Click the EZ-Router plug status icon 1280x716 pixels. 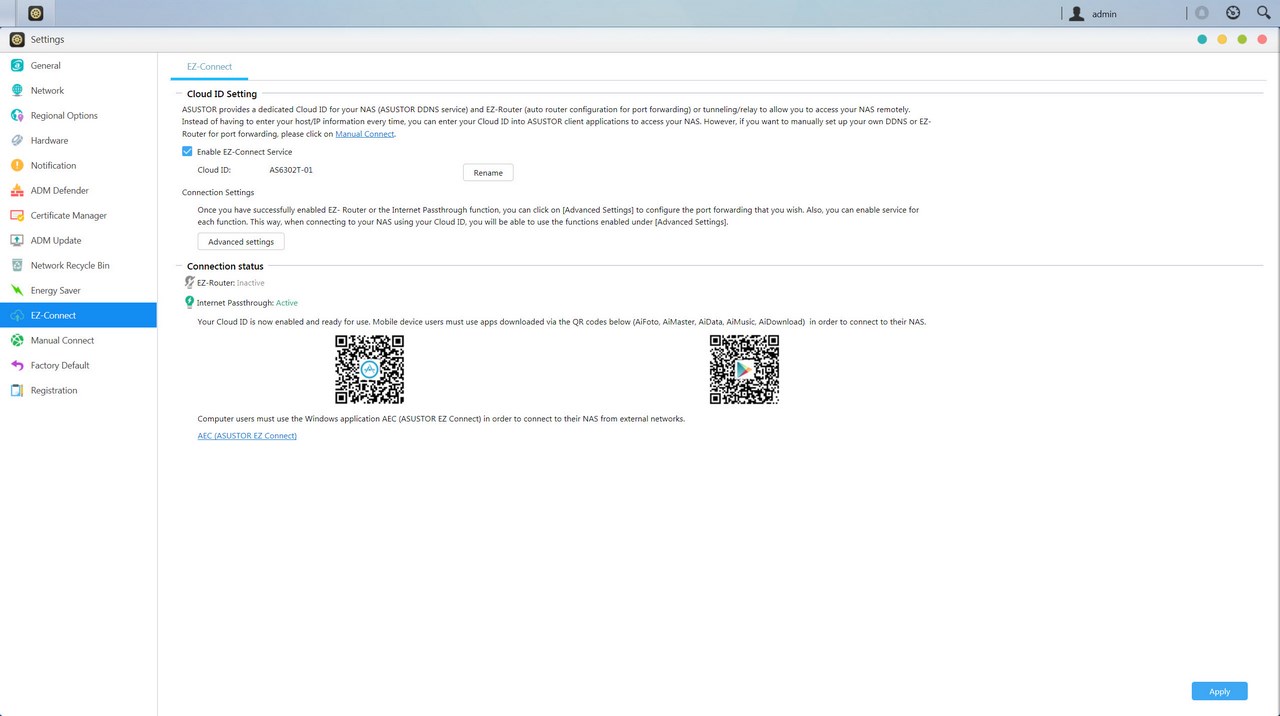click(189, 283)
